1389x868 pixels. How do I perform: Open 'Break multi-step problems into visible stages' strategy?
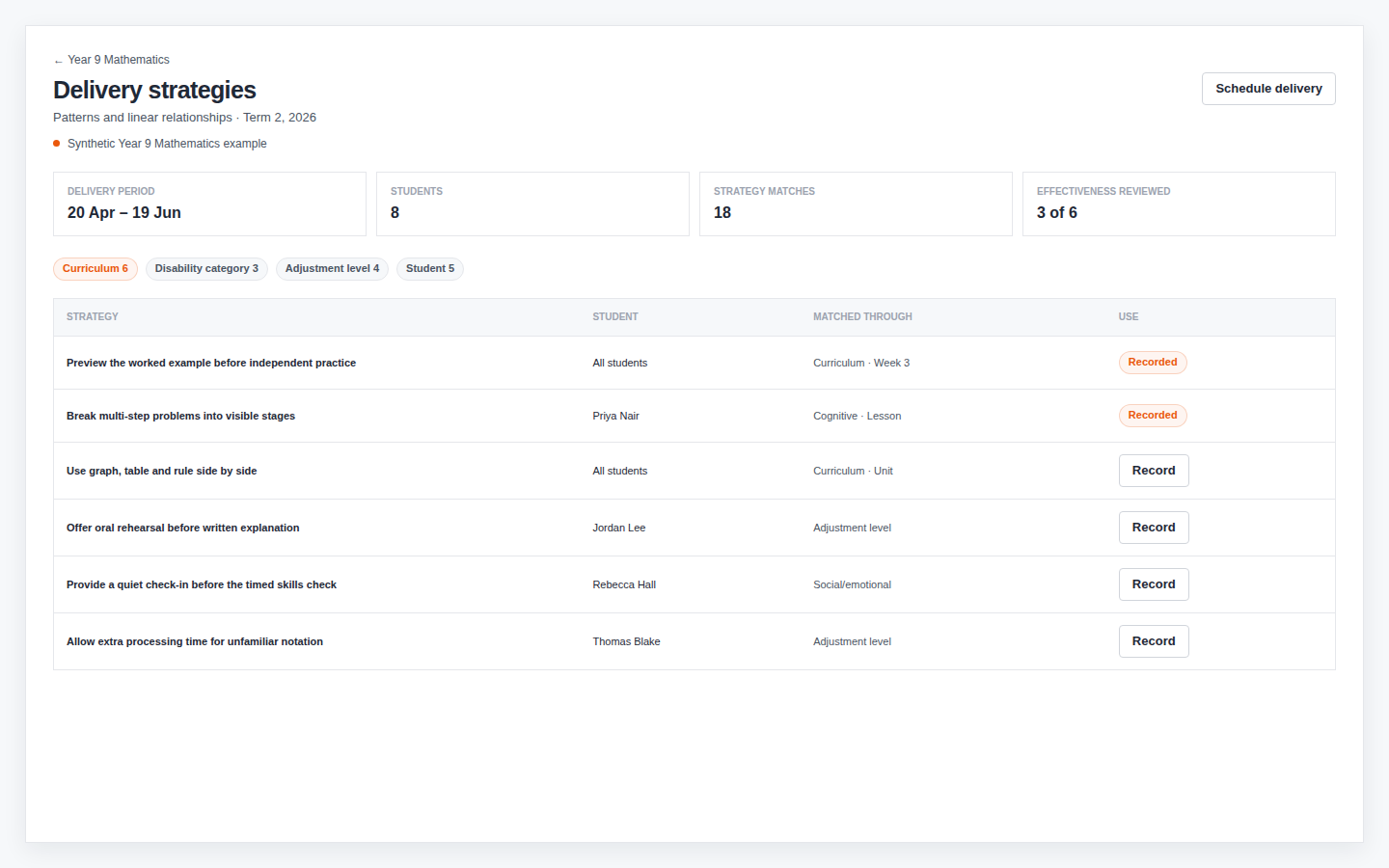pyautogui.click(x=180, y=417)
